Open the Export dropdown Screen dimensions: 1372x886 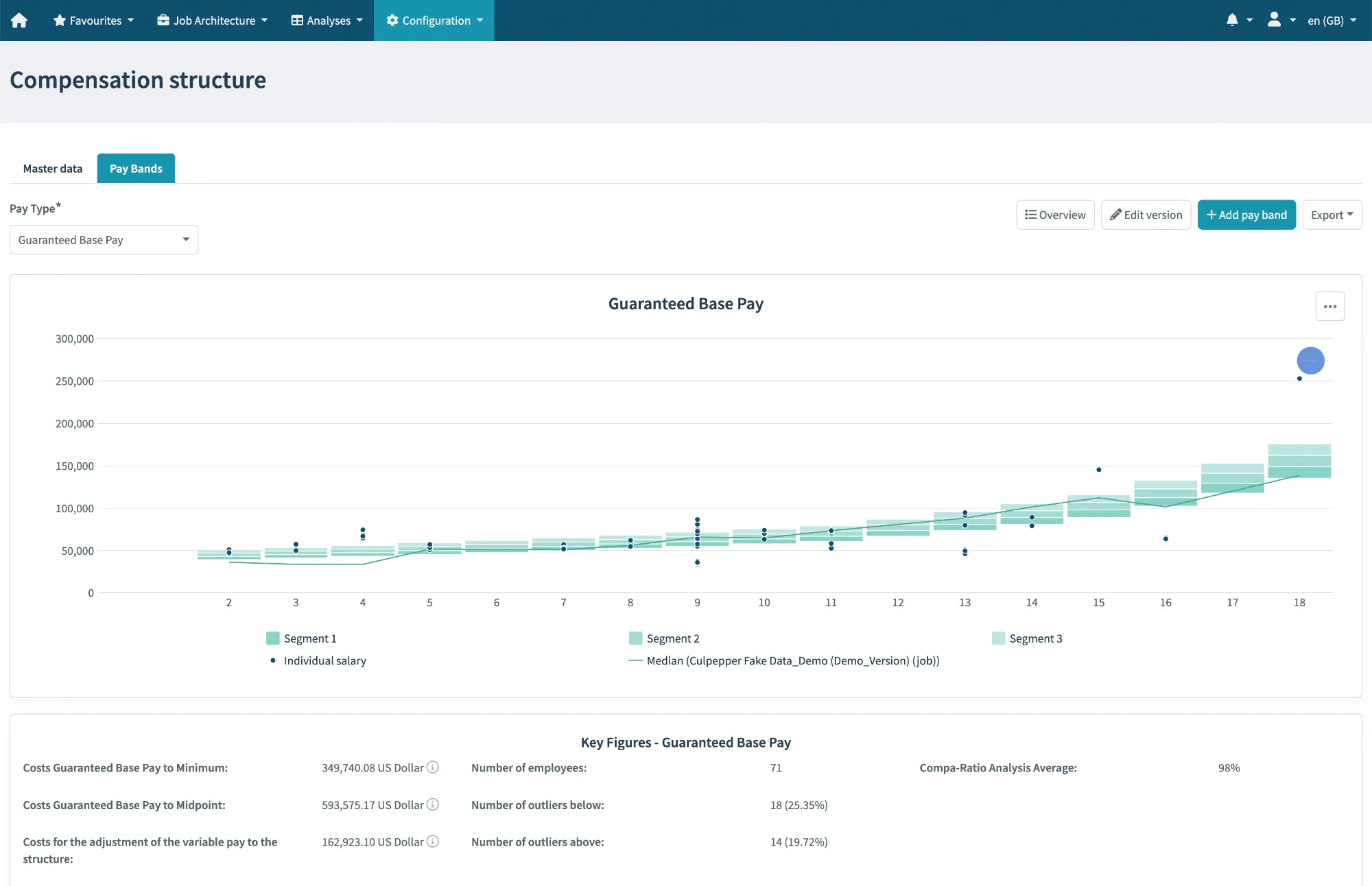1332,215
